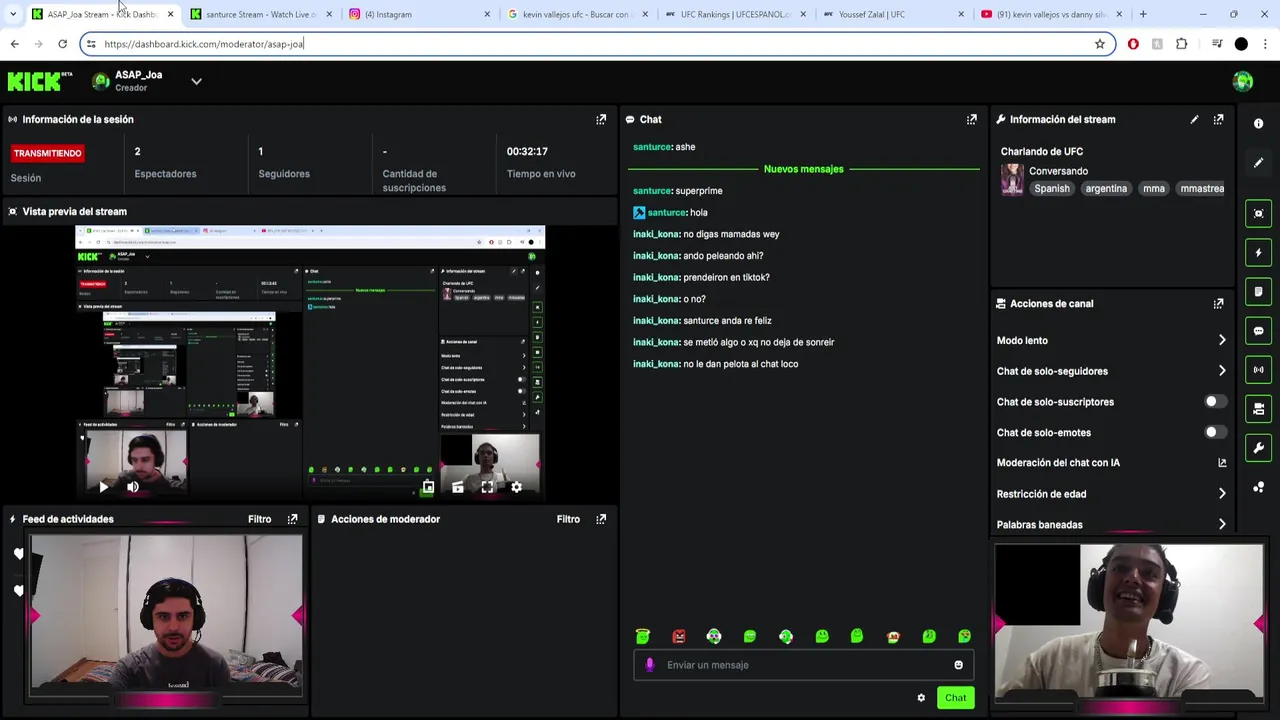Click the green Chat send button
This screenshot has height=720, width=1280.
[x=955, y=698]
